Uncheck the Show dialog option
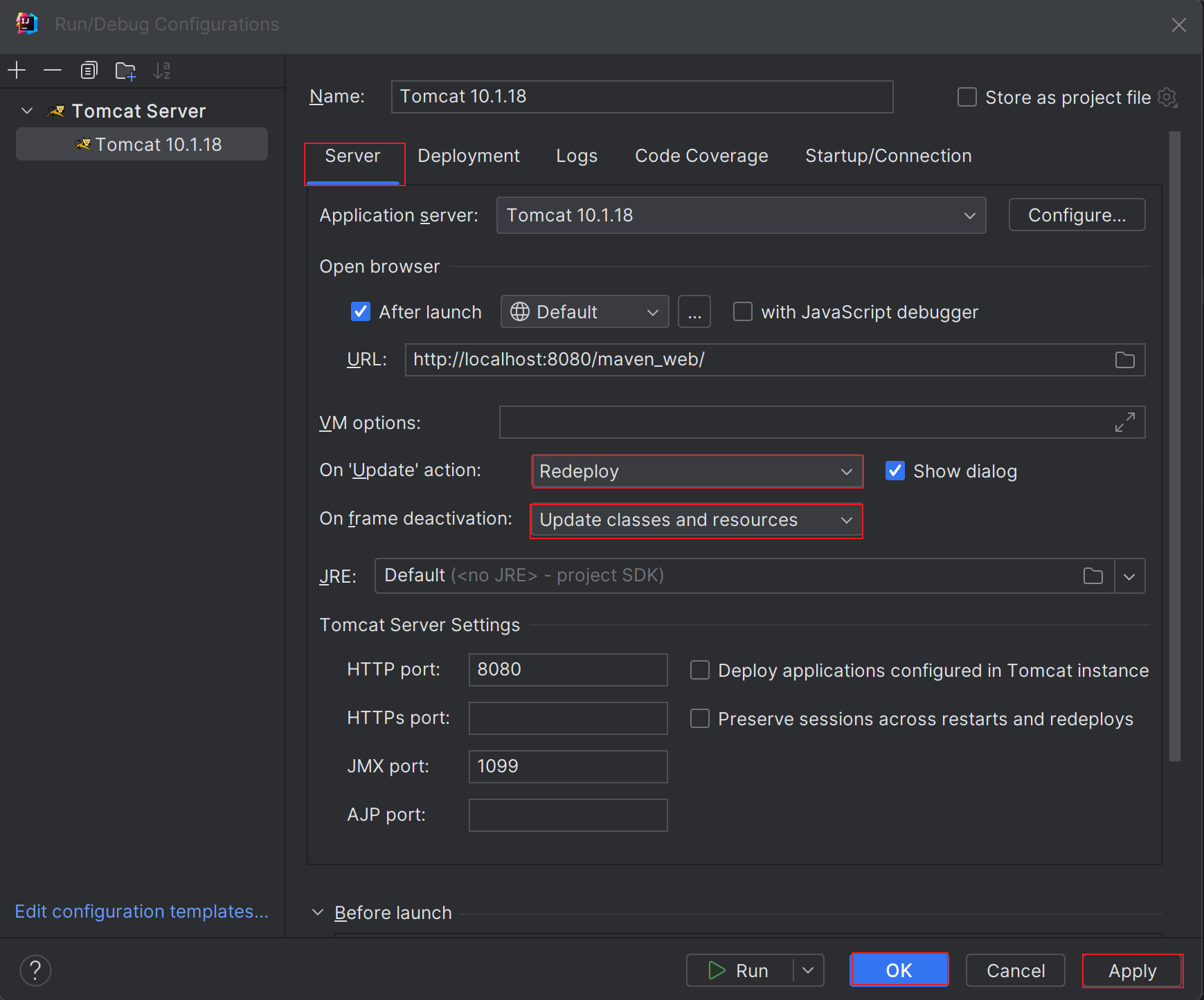Image resolution: width=1204 pixels, height=1000 pixels. click(x=895, y=471)
